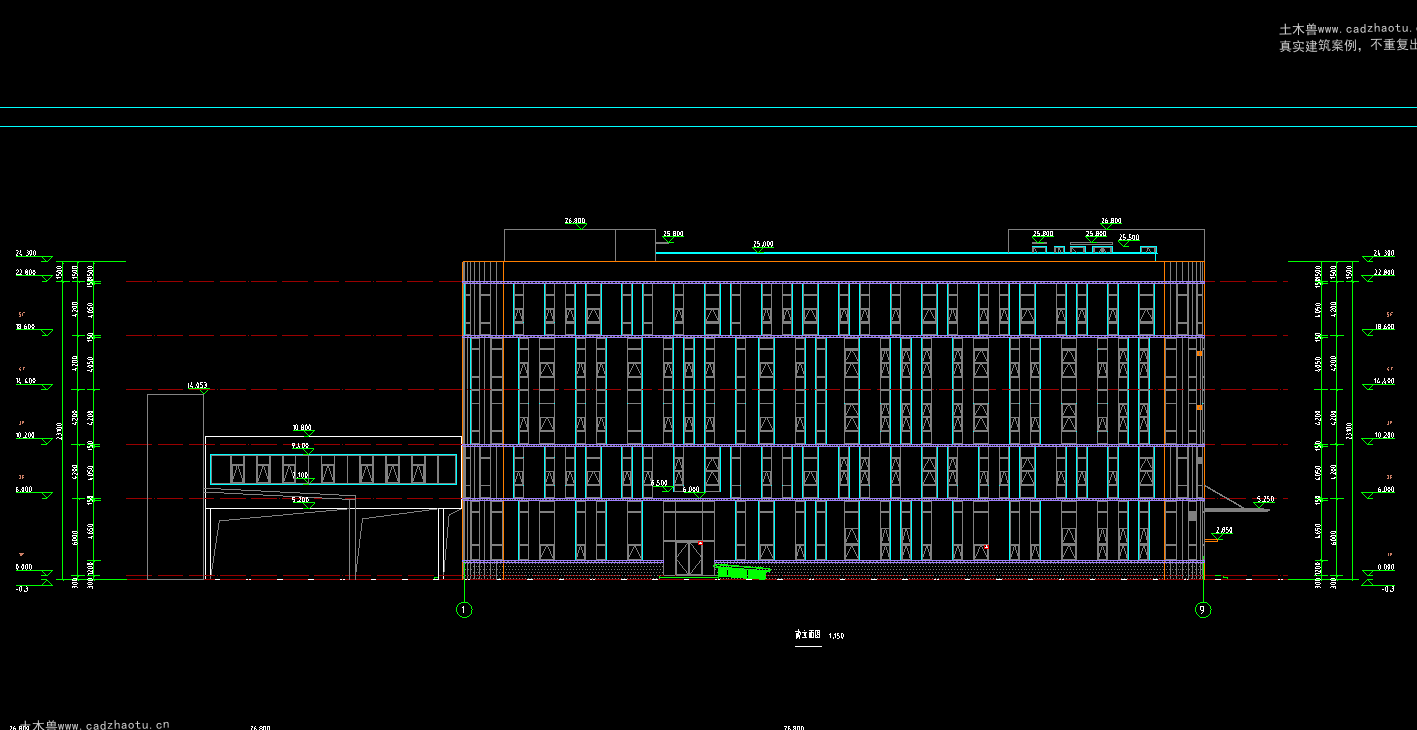Image resolution: width=1417 pixels, height=730 pixels.
Task: Click the drawing title below the elevation
Action: click(807, 635)
